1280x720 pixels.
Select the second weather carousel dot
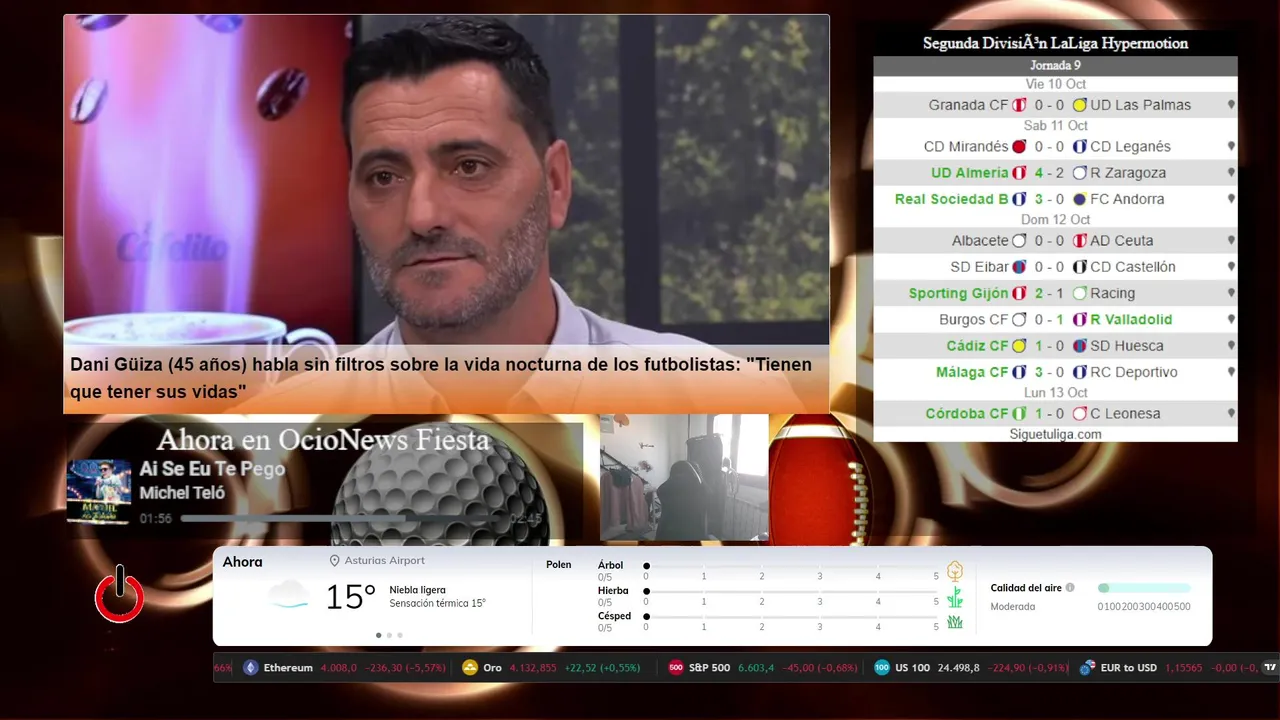pos(389,635)
